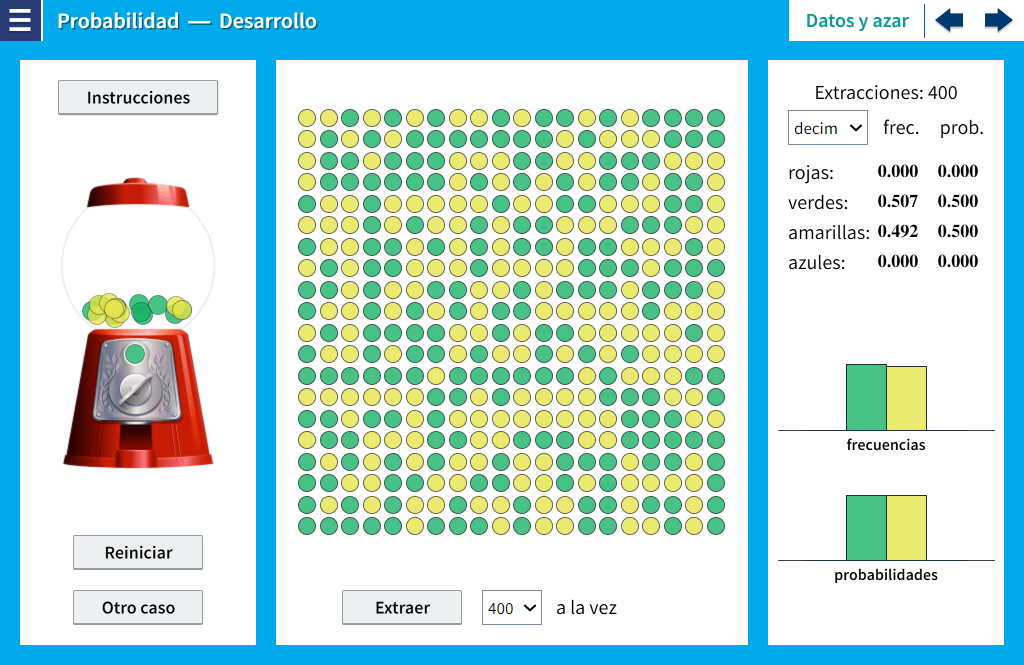Click the gumball machine silver crank
This screenshot has height=665, width=1024.
(x=136, y=388)
